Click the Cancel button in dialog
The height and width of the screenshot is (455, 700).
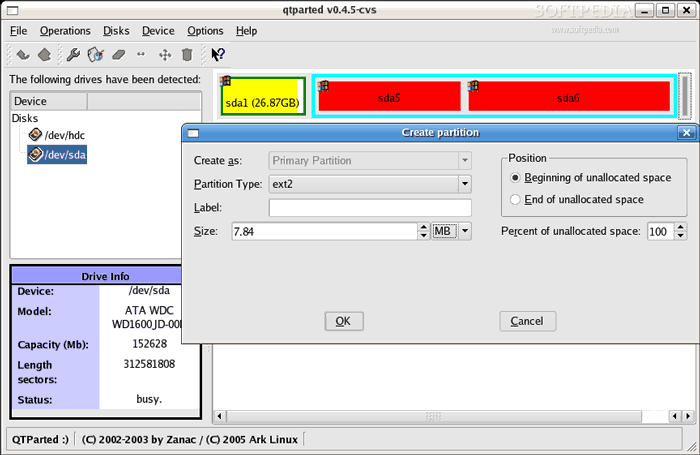(527, 321)
